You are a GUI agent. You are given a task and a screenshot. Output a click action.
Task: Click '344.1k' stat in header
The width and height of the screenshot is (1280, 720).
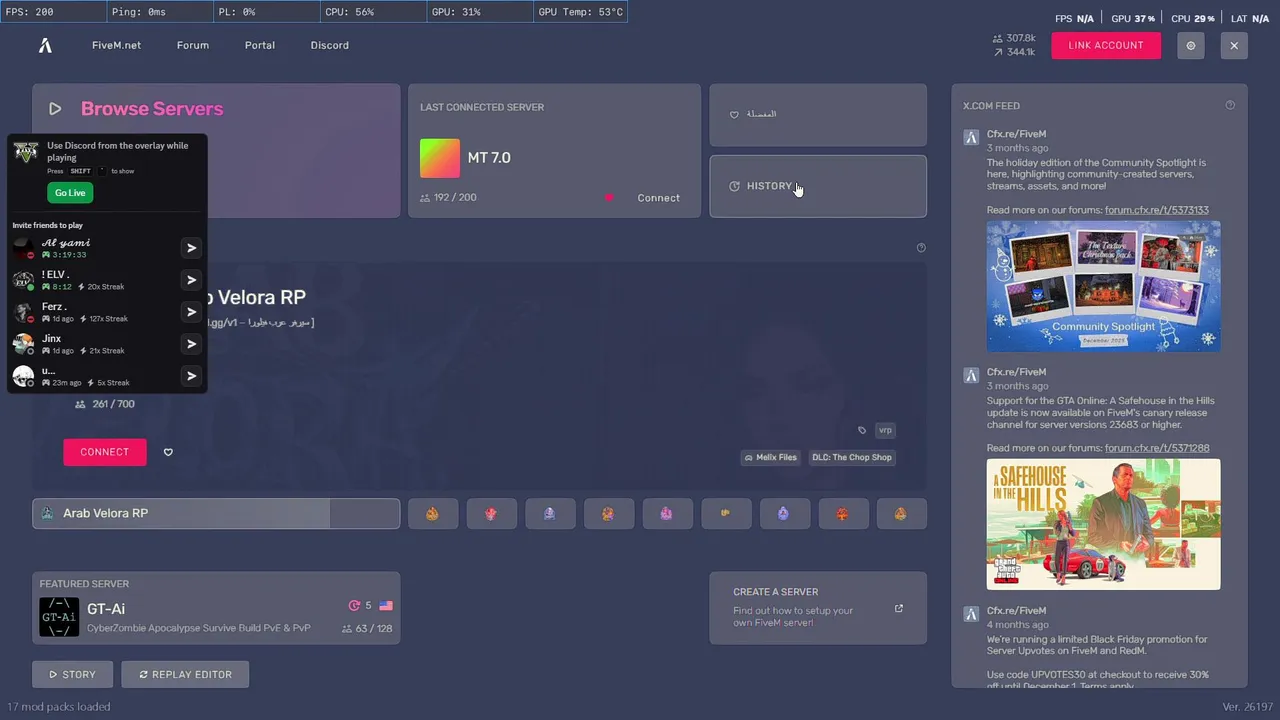[x=1021, y=52]
